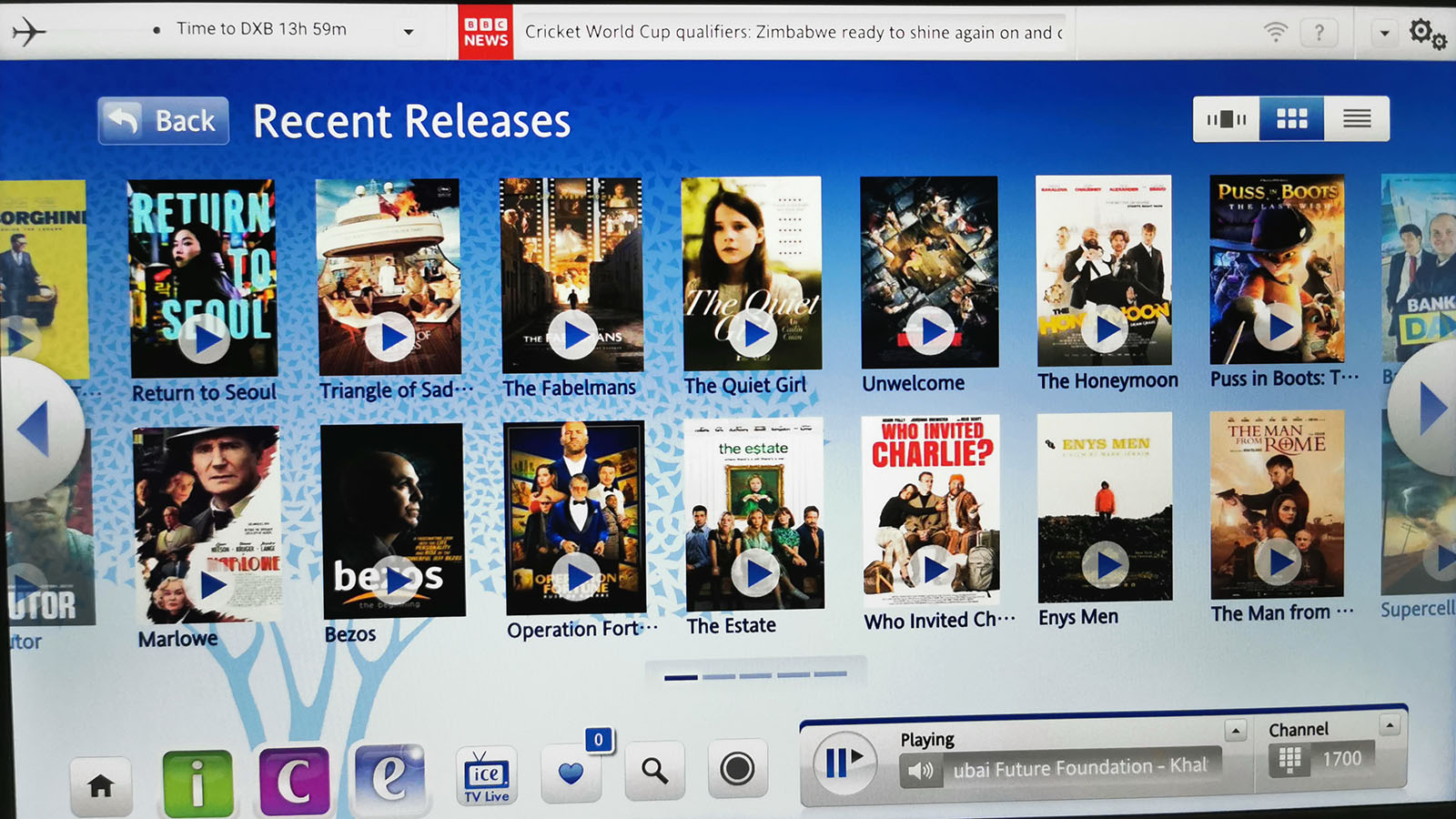Click the Unwelcome title text
1456x819 pixels.
click(x=914, y=383)
